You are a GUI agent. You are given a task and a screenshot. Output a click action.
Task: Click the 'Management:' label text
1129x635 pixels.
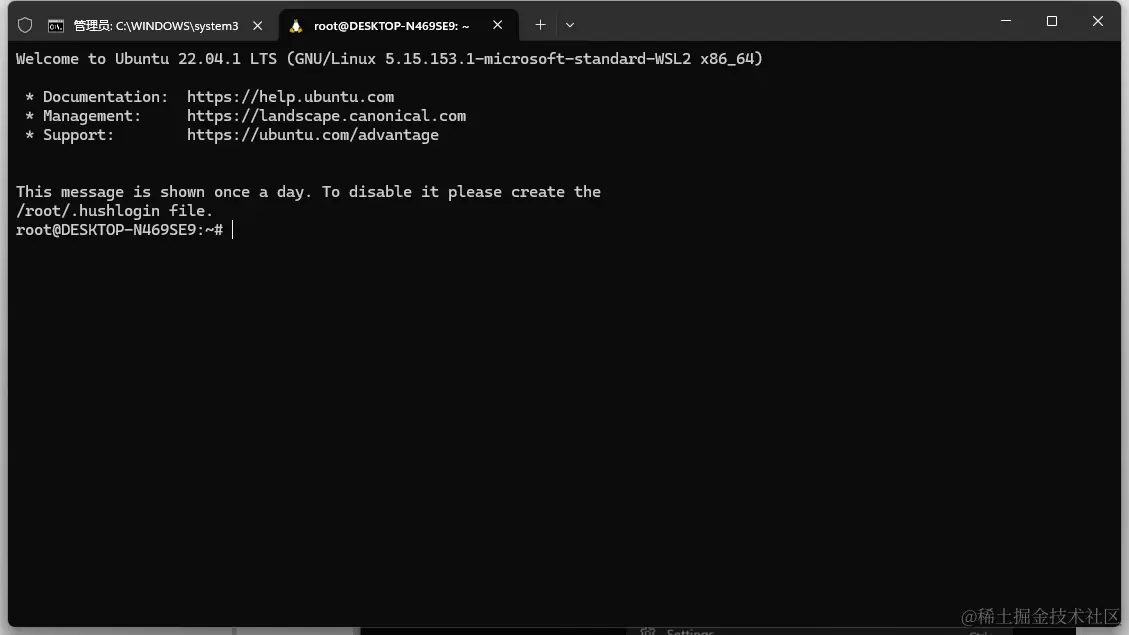pos(92,116)
